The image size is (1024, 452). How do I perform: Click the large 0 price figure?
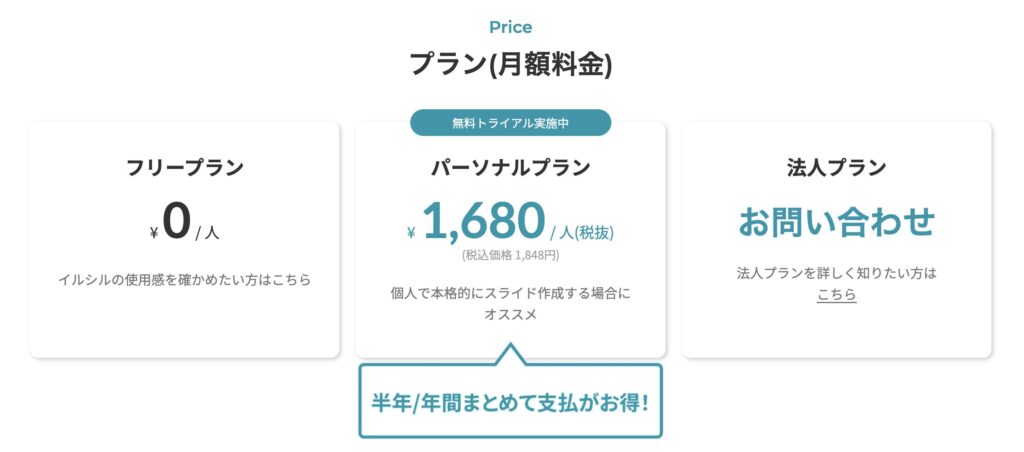176,222
